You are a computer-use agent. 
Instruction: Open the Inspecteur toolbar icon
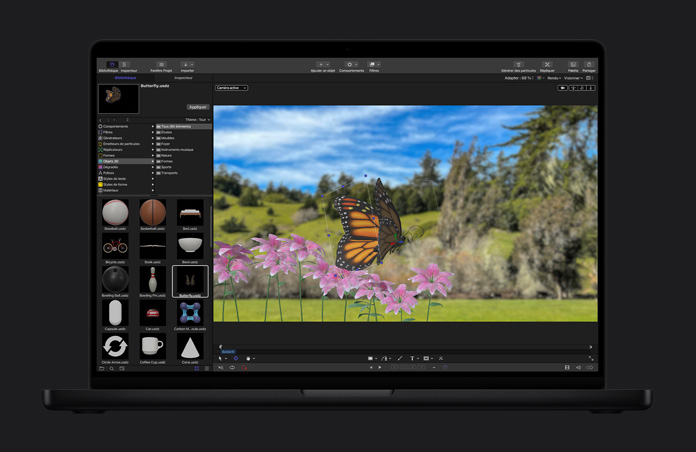point(125,65)
